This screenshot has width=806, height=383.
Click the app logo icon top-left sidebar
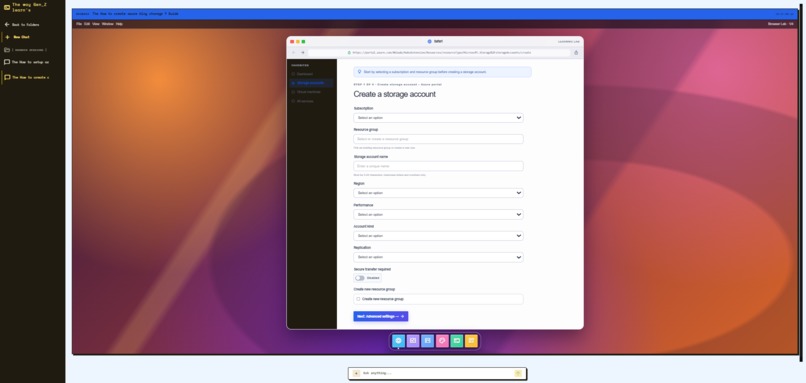tap(7, 7)
